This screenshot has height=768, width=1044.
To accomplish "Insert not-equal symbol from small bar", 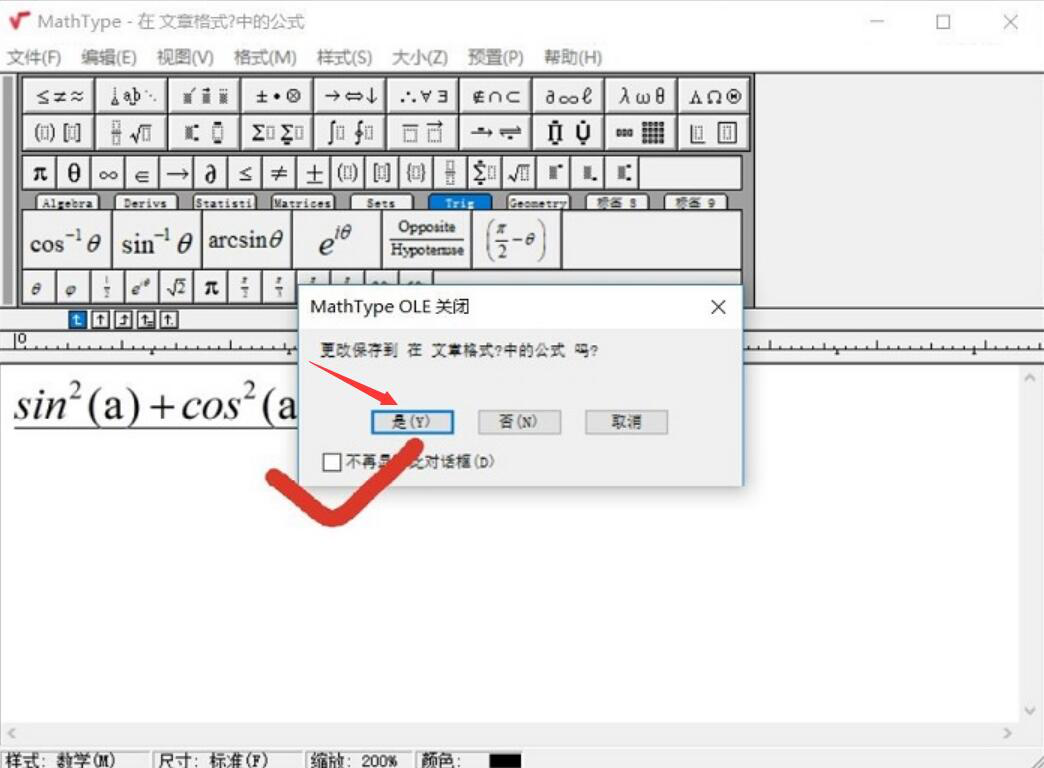I will (279, 174).
